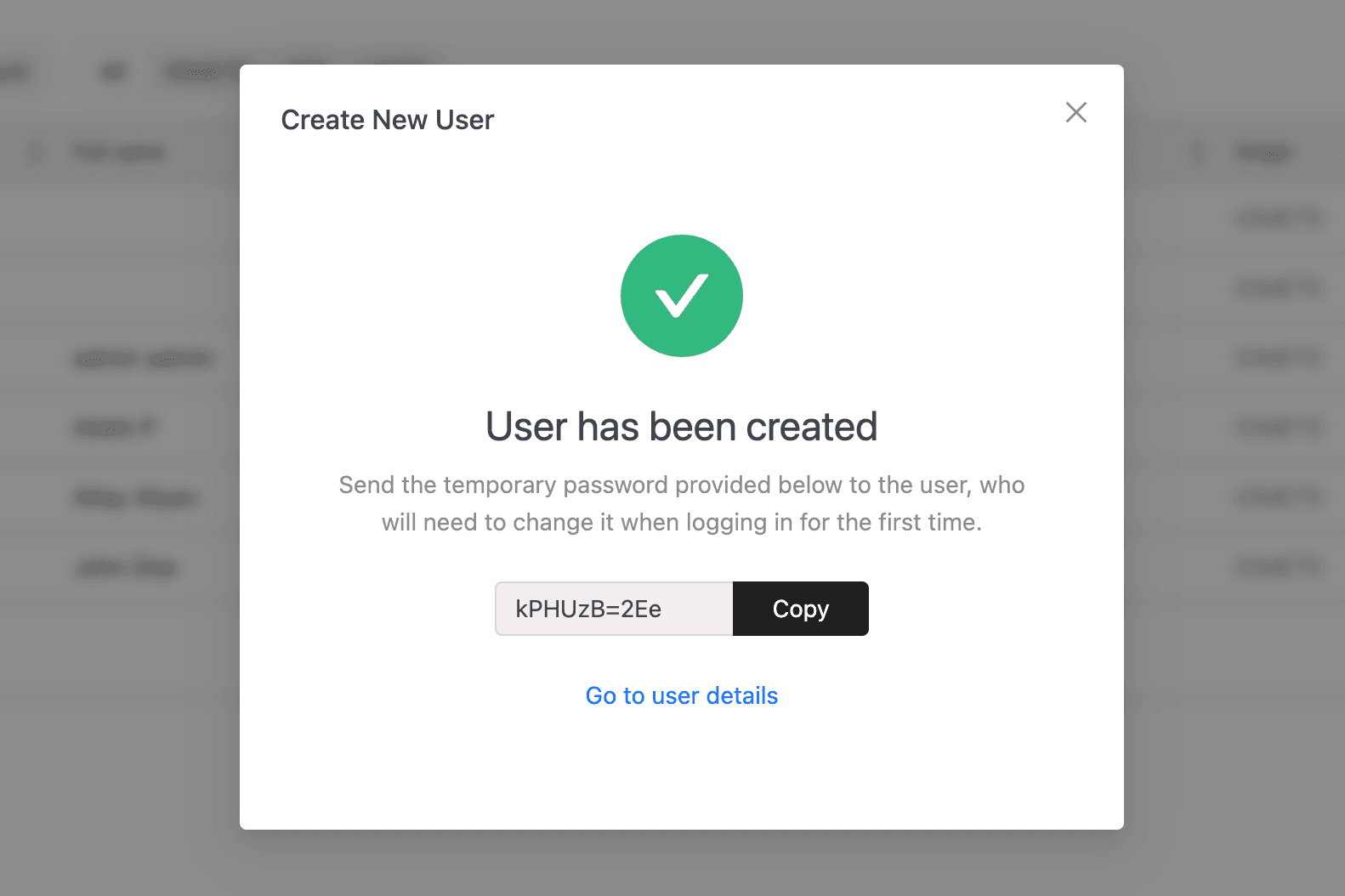
Task: Select the third blurred name in the background table
Action: 137,497
